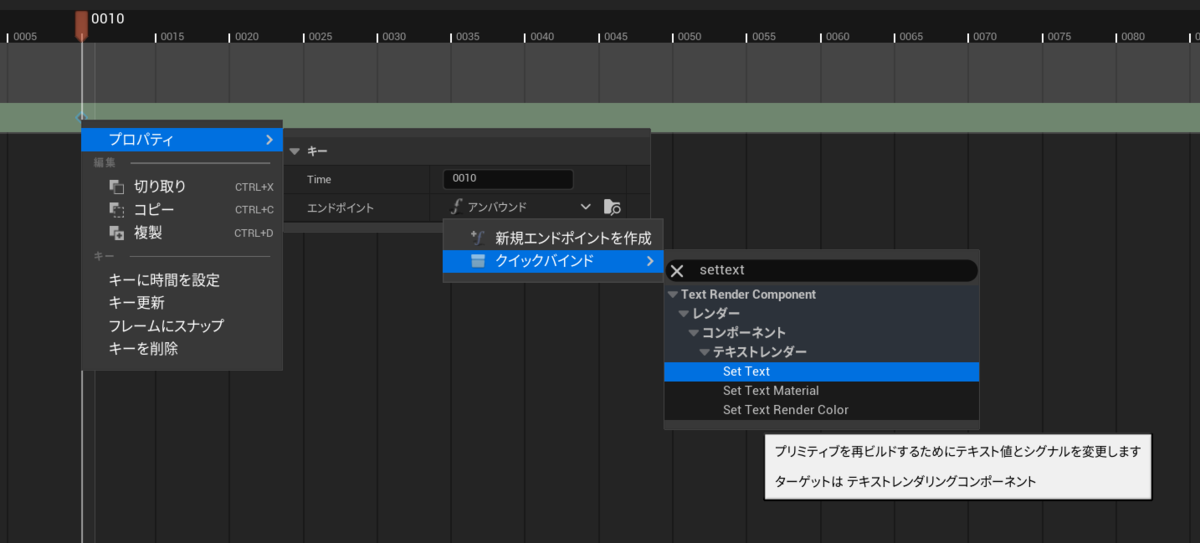1200x543 pixels.
Task: Collapse the コンポーネント tree node
Action: [694, 332]
